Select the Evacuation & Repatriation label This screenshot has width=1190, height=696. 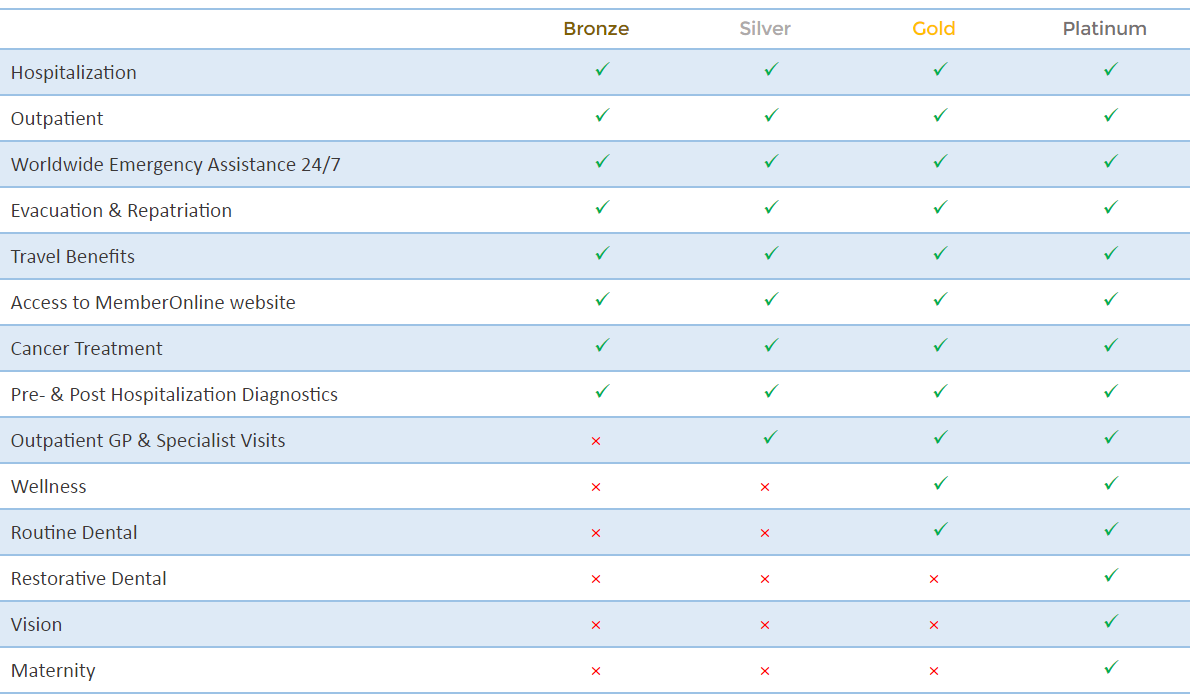pyautogui.click(x=121, y=211)
